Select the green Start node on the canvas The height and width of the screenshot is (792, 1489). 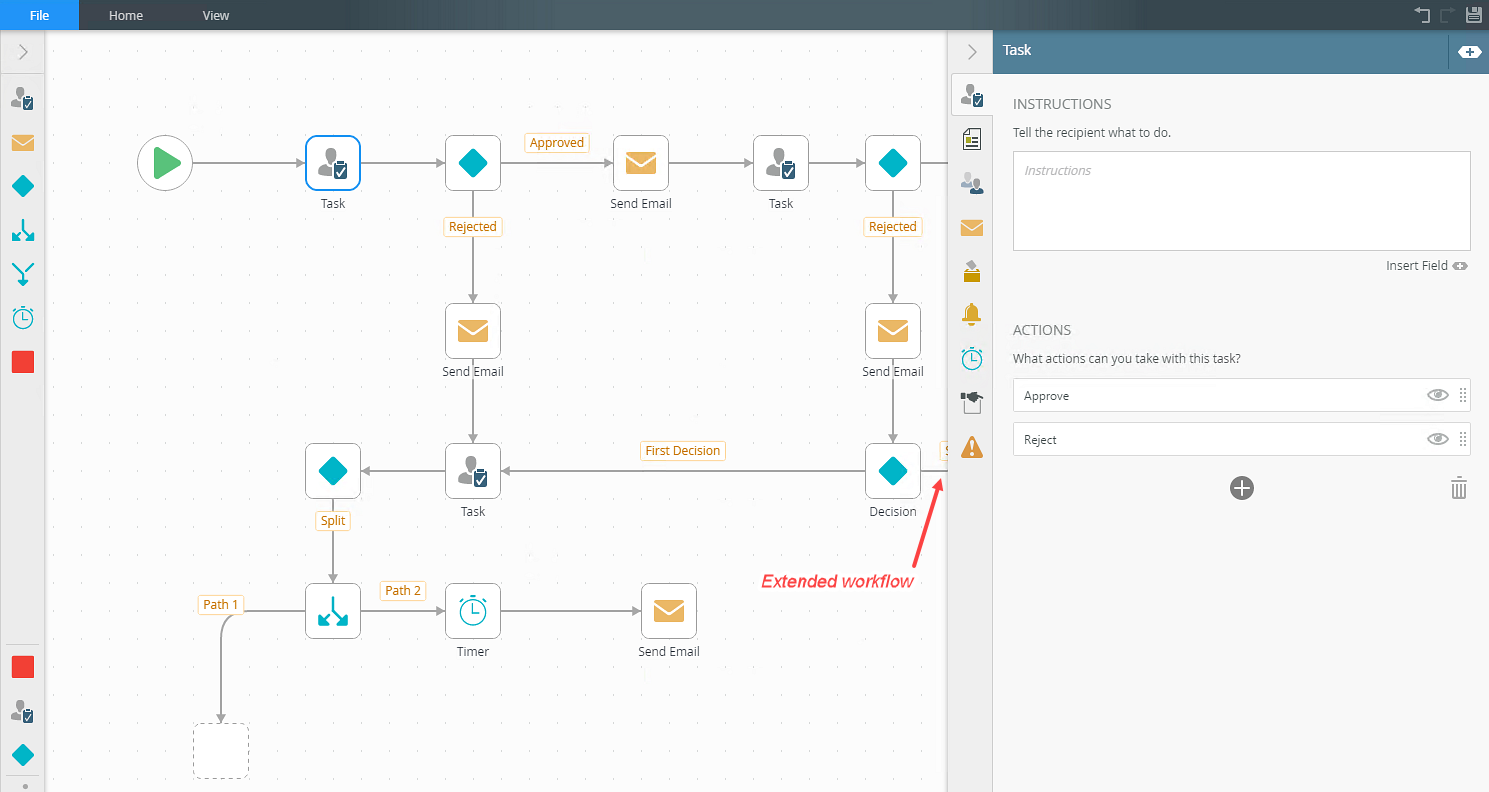click(x=165, y=163)
